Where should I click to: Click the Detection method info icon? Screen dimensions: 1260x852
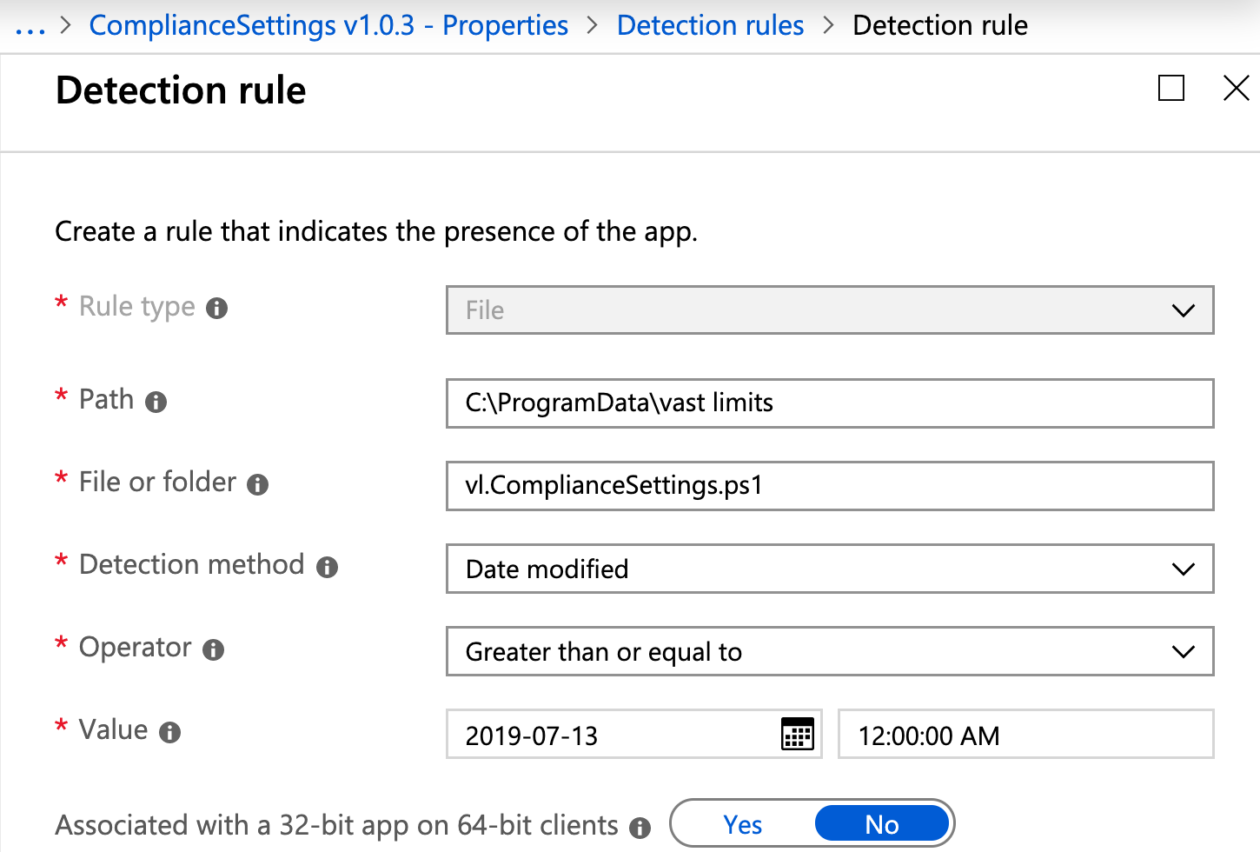(325, 566)
